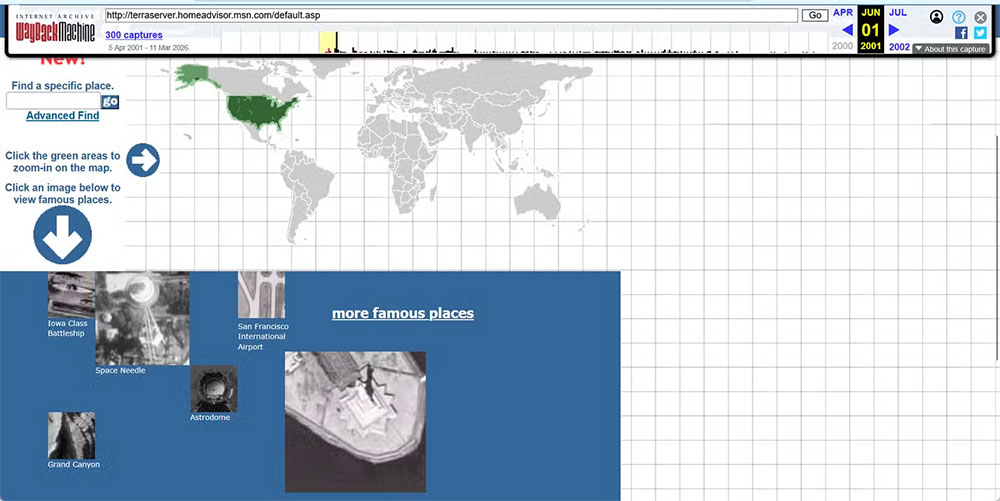Screen dimensions: 1000x501
Task: Open the Advanced Find link
Action: point(62,115)
